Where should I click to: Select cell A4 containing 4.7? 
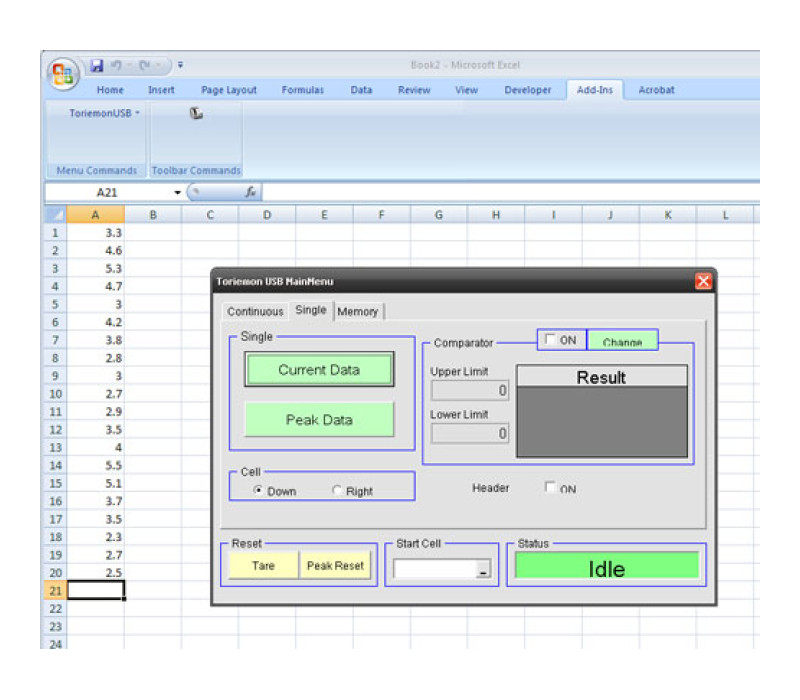pos(95,286)
